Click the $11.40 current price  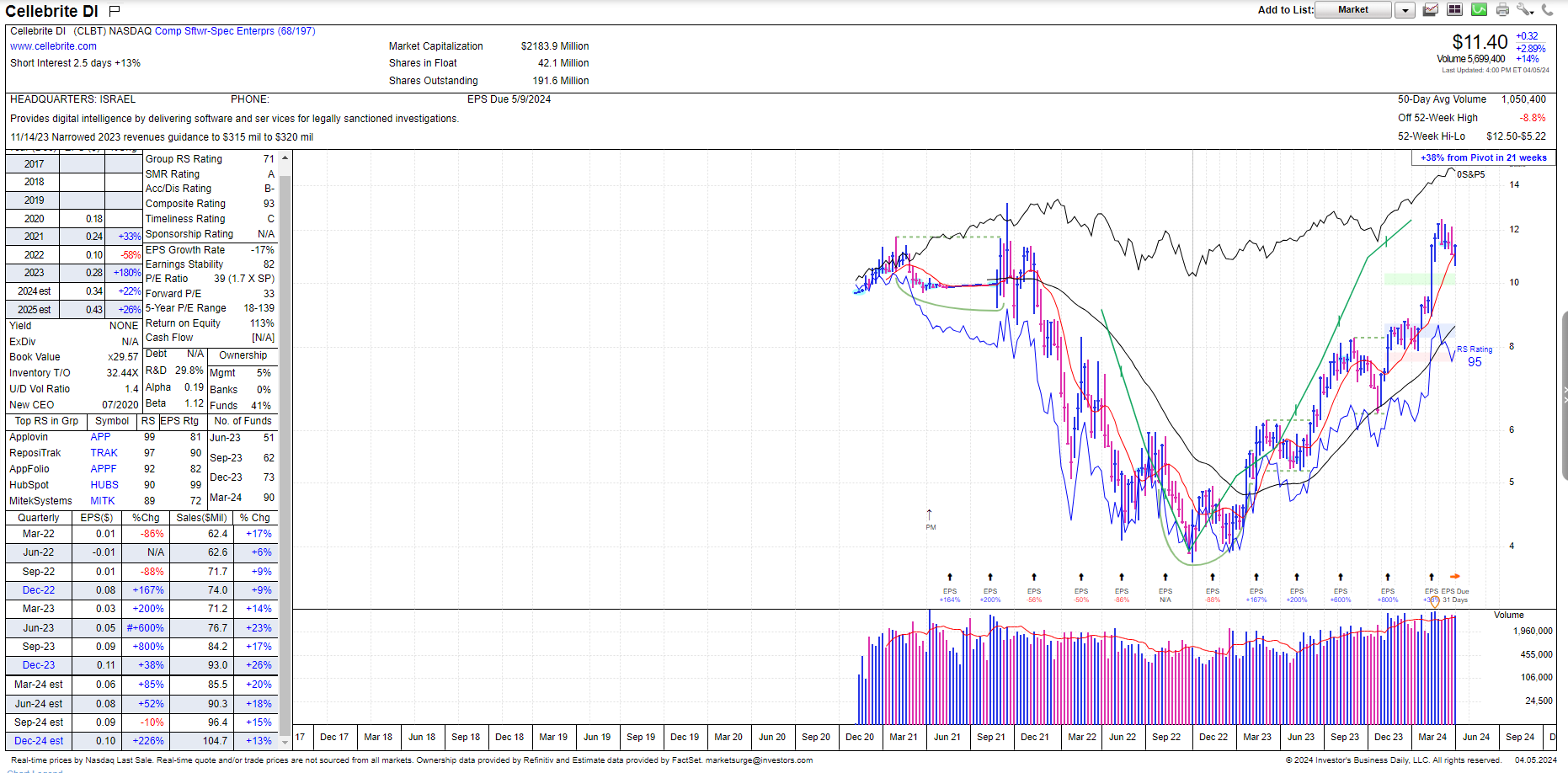click(1480, 42)
